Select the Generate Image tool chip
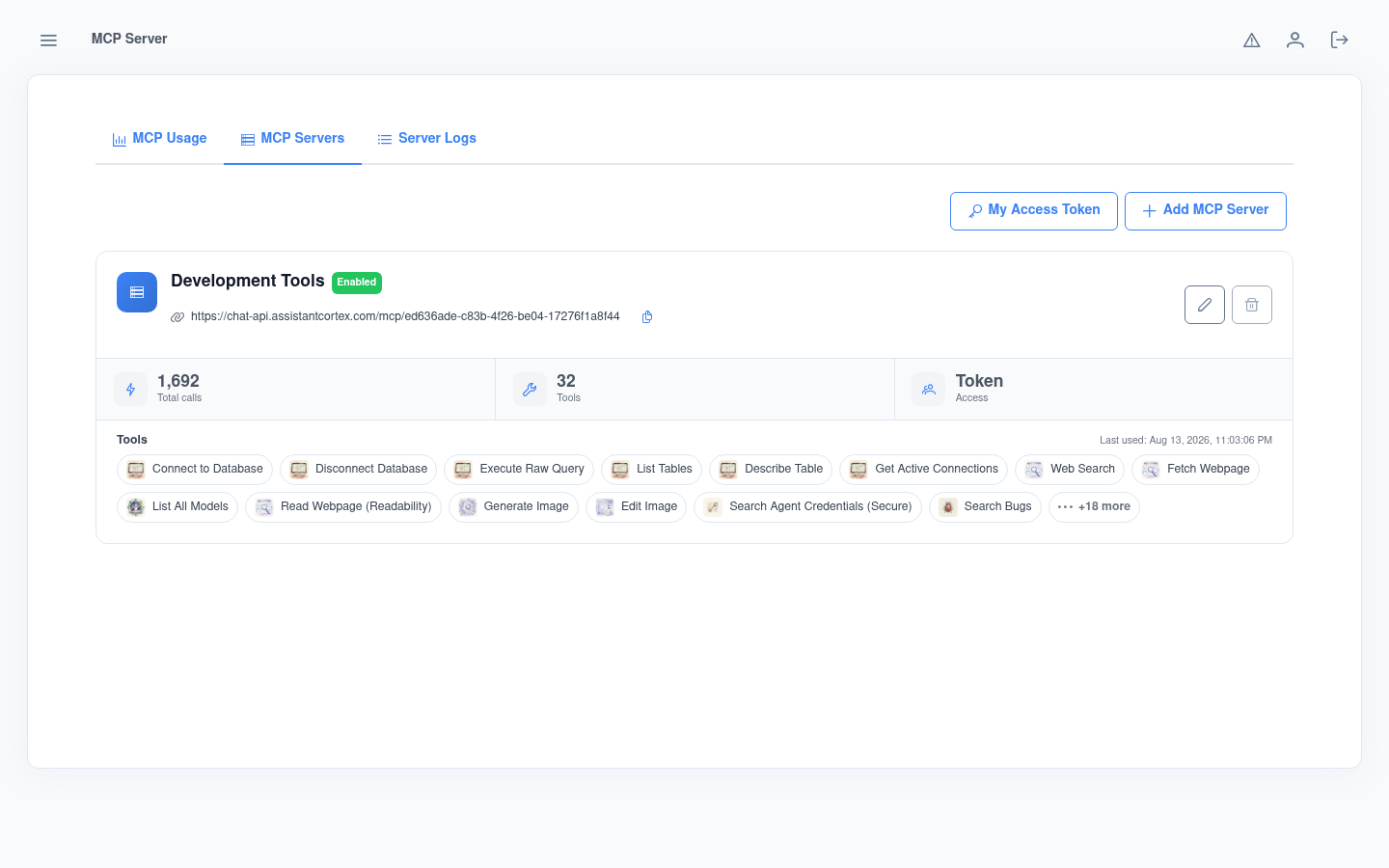Viewport: 1389px width, 868px height. [x=513, y=507]
